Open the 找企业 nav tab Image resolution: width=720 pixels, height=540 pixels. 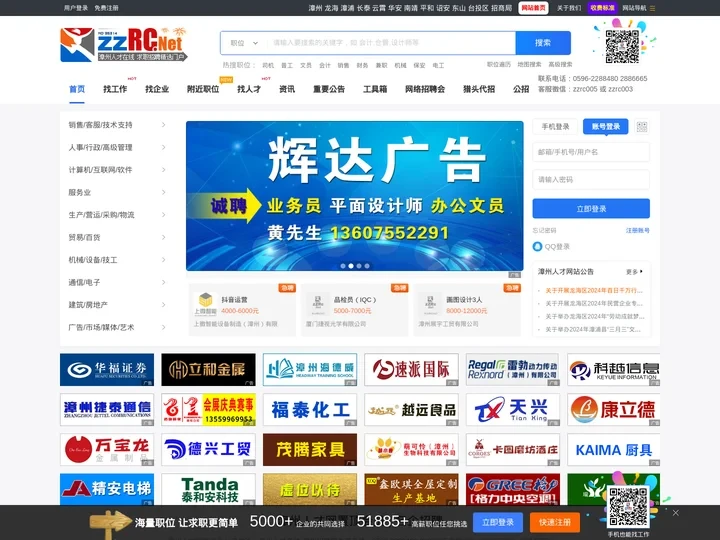[157, 89]
